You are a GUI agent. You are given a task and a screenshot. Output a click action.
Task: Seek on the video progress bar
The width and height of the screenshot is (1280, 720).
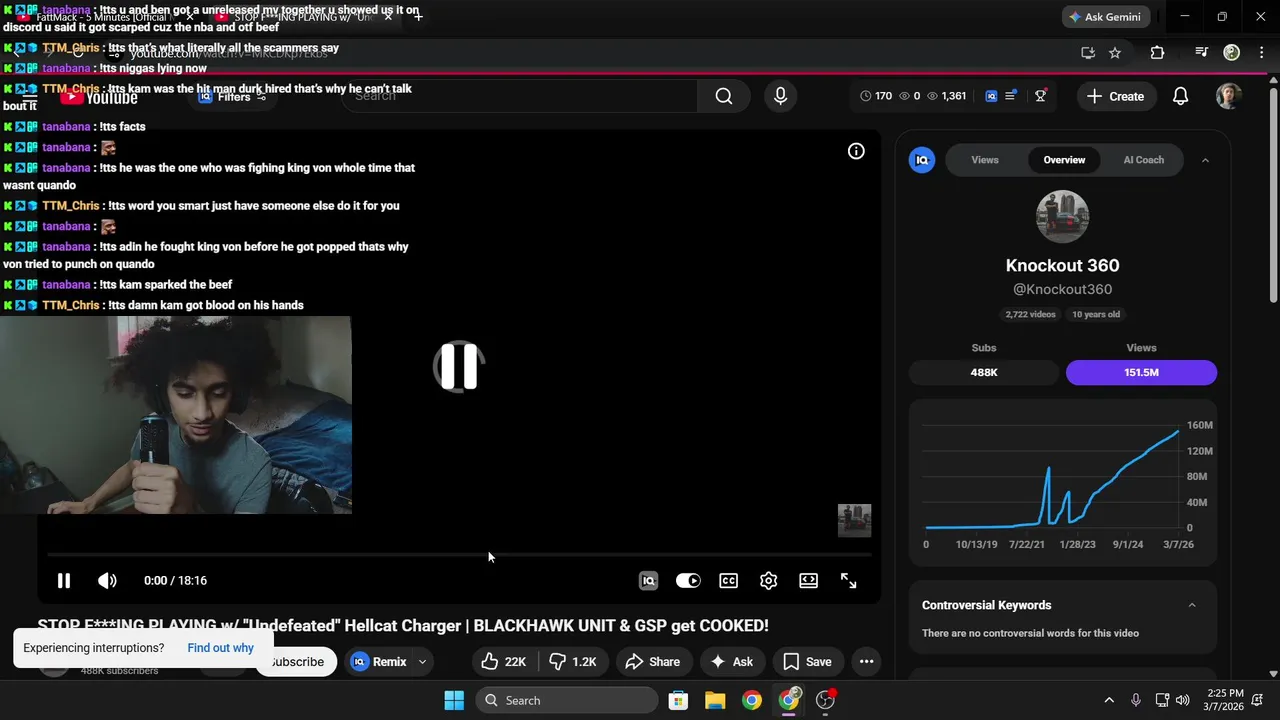459,554
